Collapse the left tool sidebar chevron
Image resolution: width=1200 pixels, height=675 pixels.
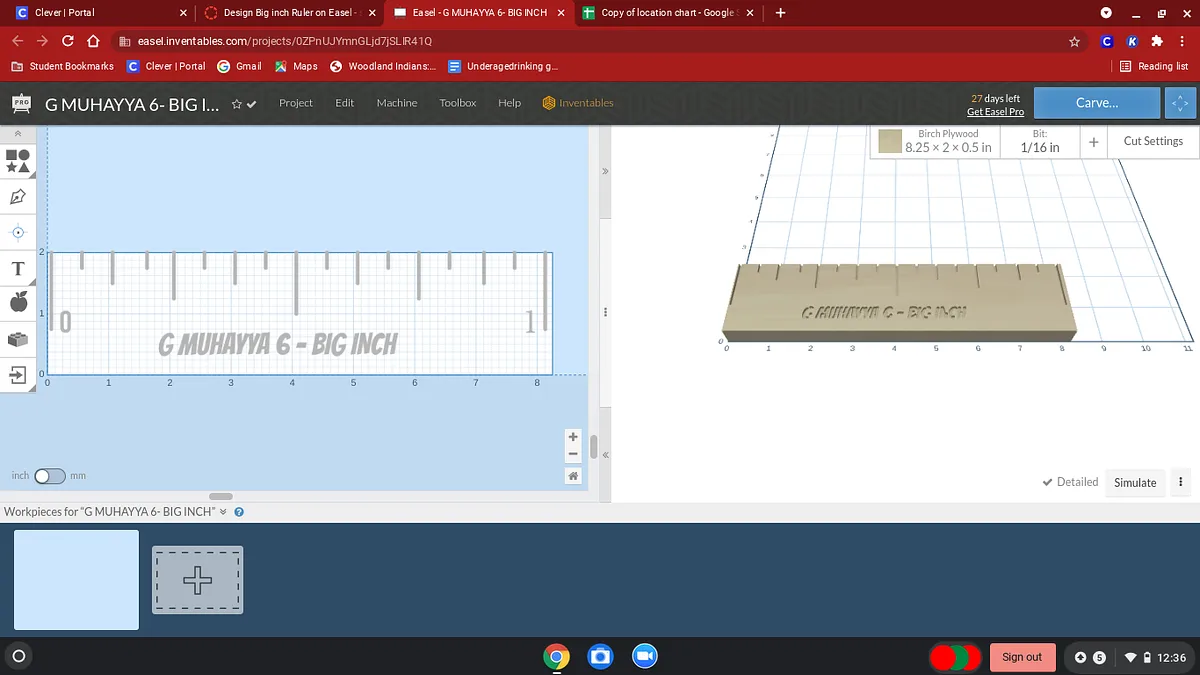pyautogui.click(x=17, y=133)
